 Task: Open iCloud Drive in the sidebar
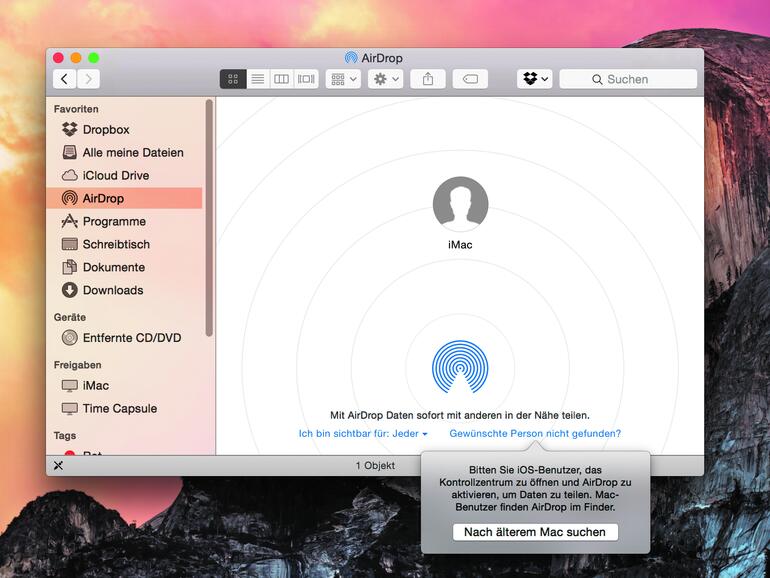125,175
